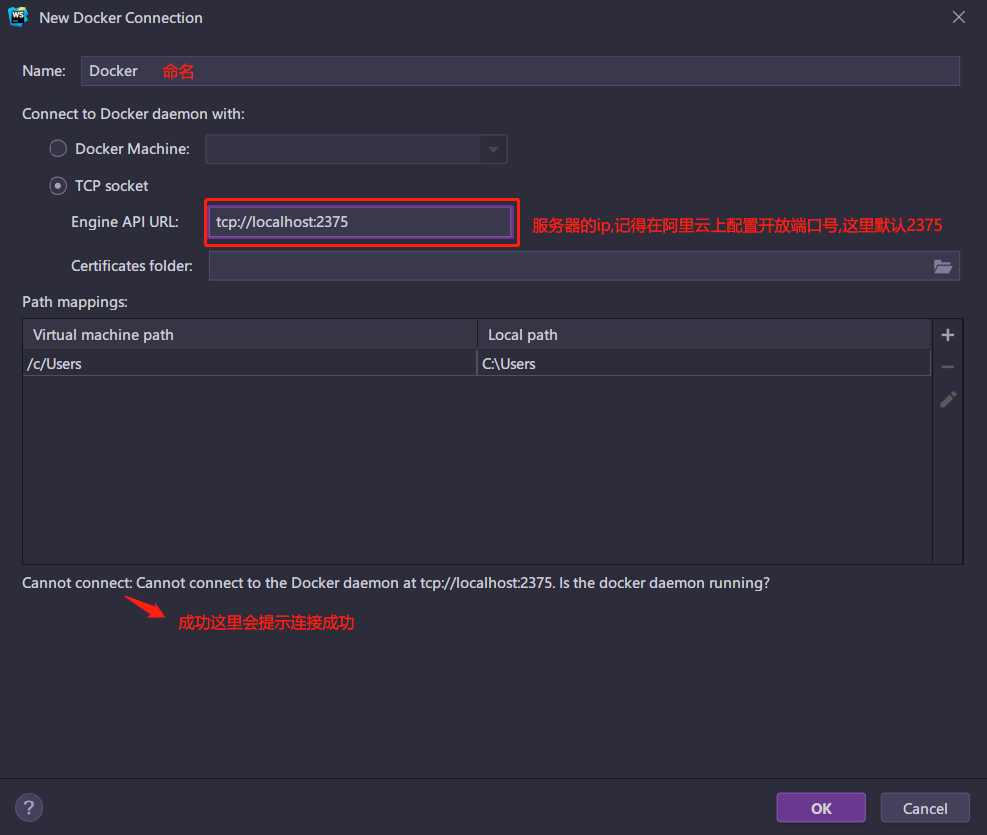
Task: Add a new path mapping with plus icon
Action: (x=947, y=335)
